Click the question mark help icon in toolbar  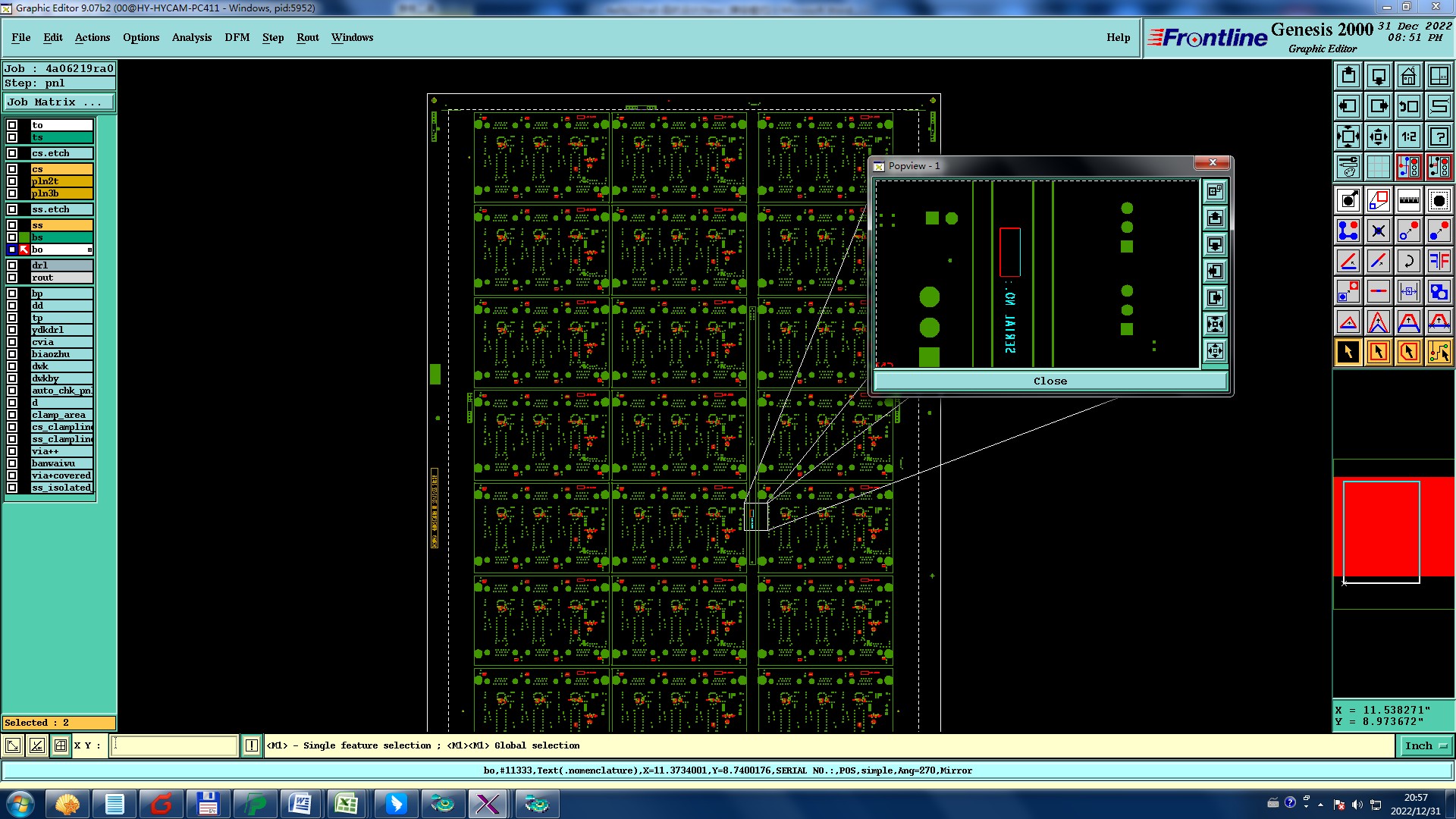[x=1439, y=136]
